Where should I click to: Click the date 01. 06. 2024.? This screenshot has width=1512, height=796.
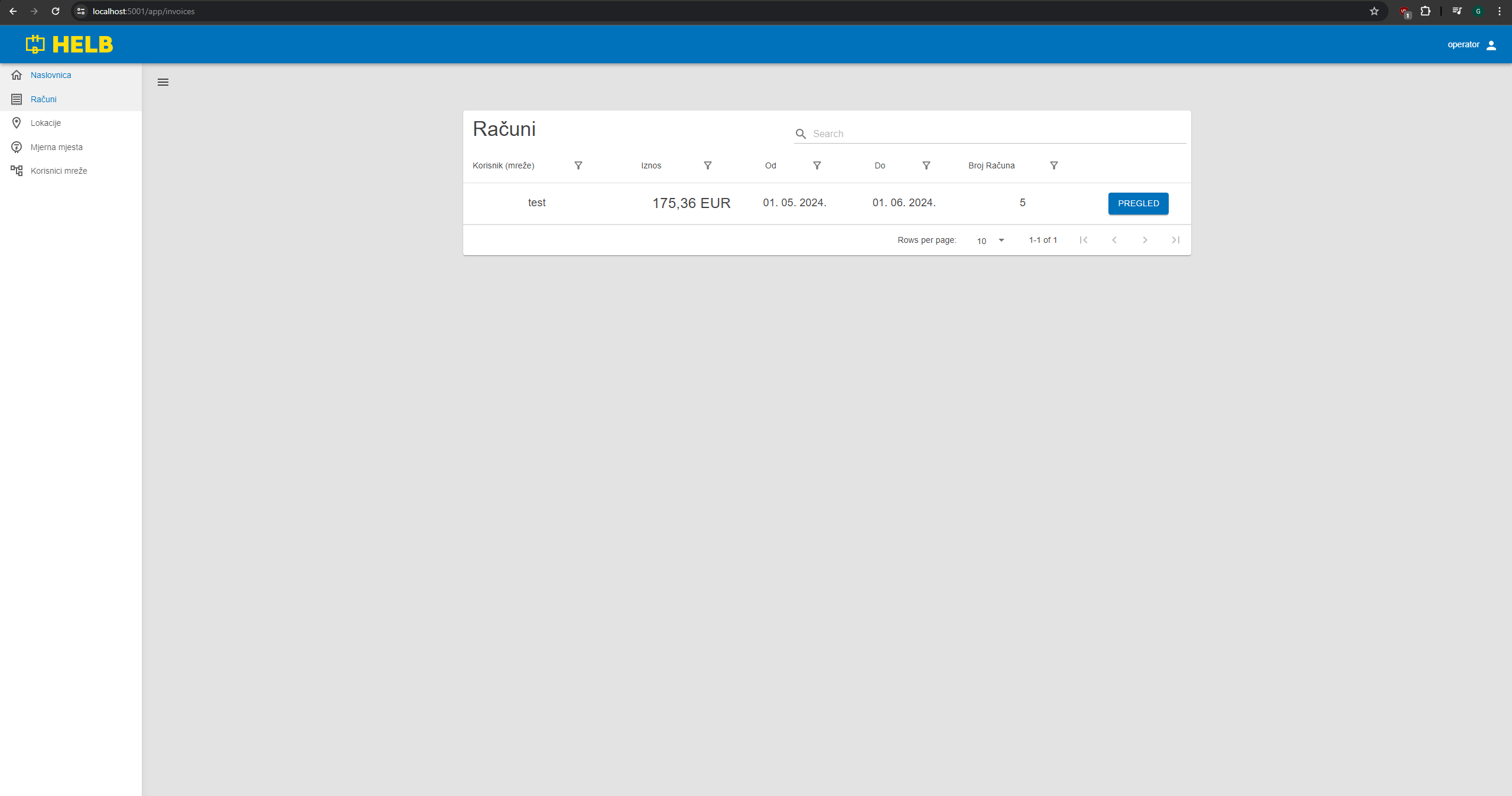click(904, 203)
